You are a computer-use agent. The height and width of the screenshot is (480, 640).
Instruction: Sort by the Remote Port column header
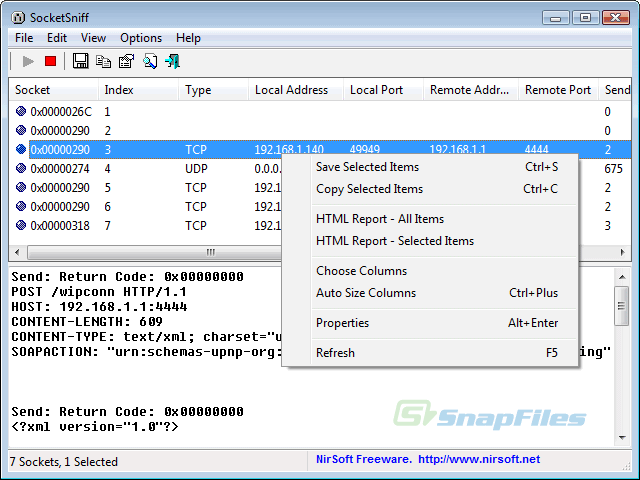pyautogui.click(x=558, y=90)
